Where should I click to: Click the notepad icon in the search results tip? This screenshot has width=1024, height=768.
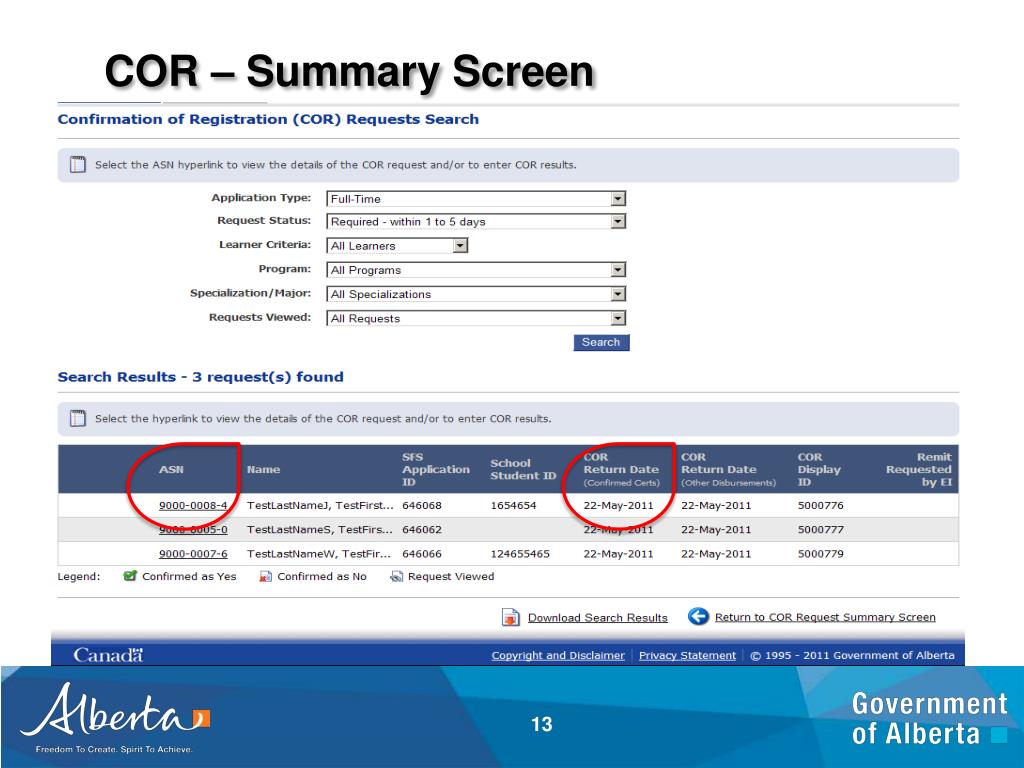(78, 418)
